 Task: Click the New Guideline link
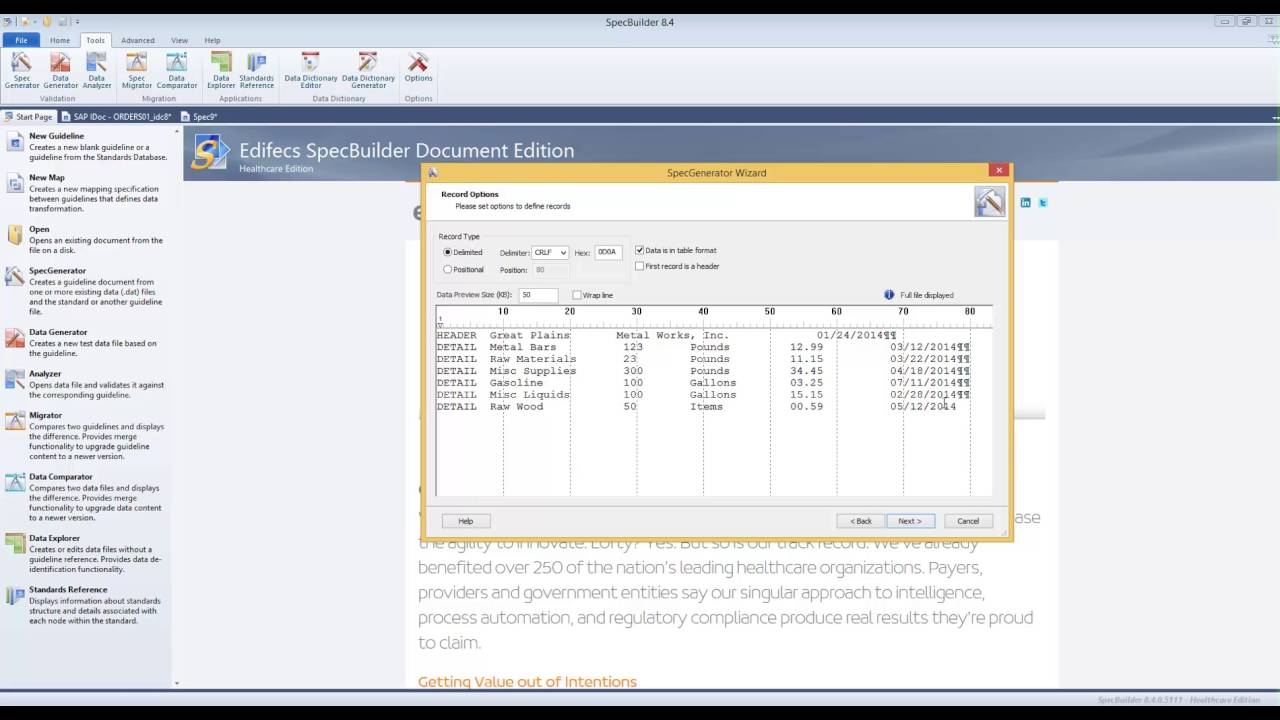(57, 136)
